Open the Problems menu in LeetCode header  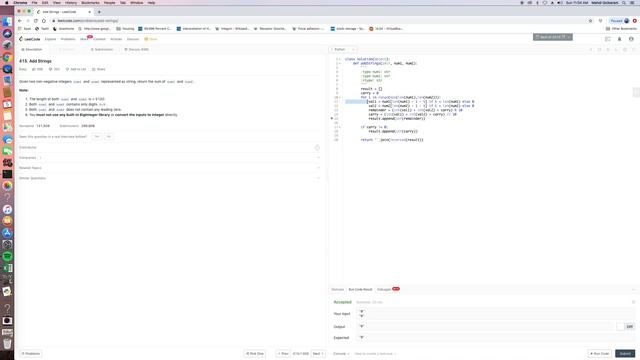pyautogui.click(x=68, y=39)
